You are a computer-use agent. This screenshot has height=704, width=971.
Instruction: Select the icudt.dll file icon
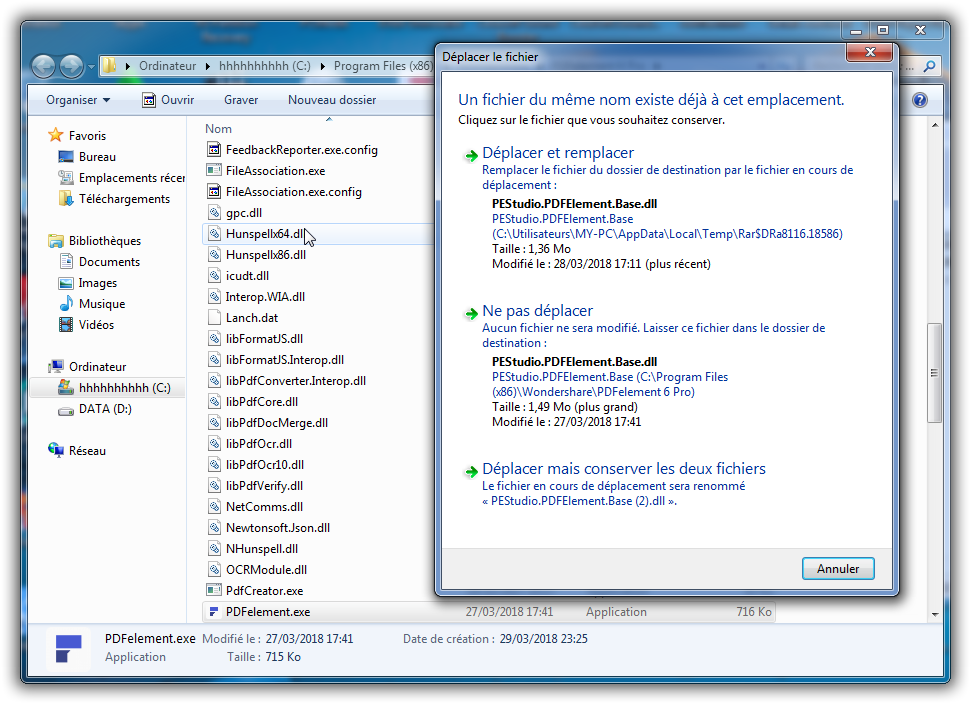[x=214, y=276]
